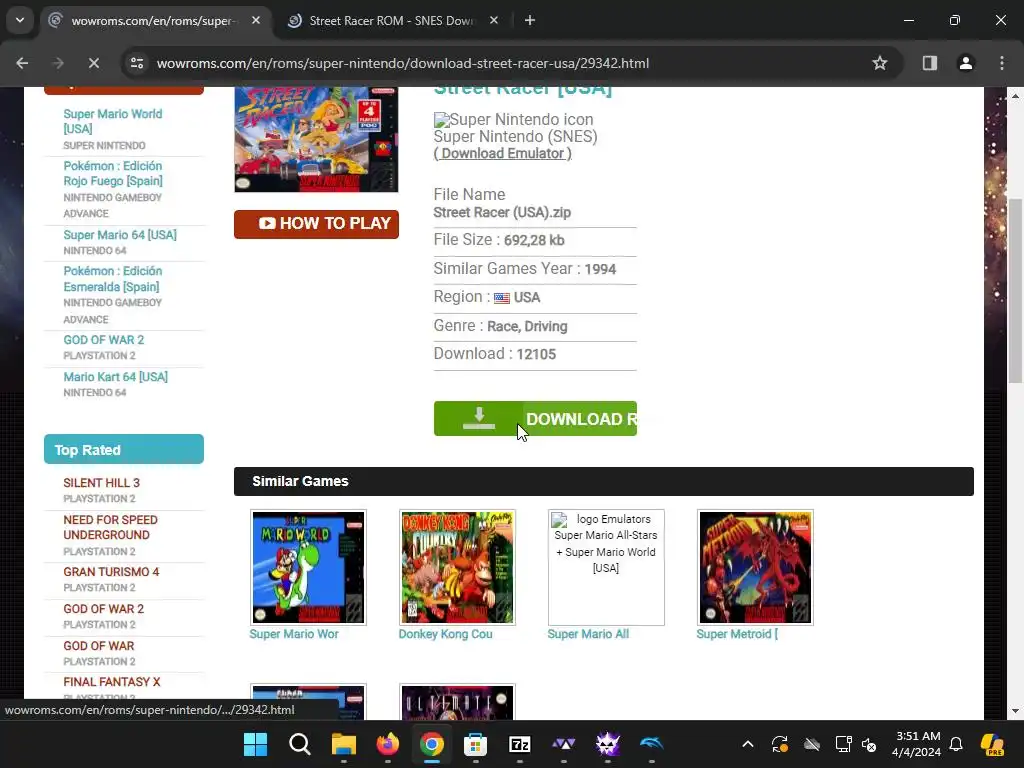
Task: Open Donkey Kong Cou title link
Action: [x=445, y=634]
